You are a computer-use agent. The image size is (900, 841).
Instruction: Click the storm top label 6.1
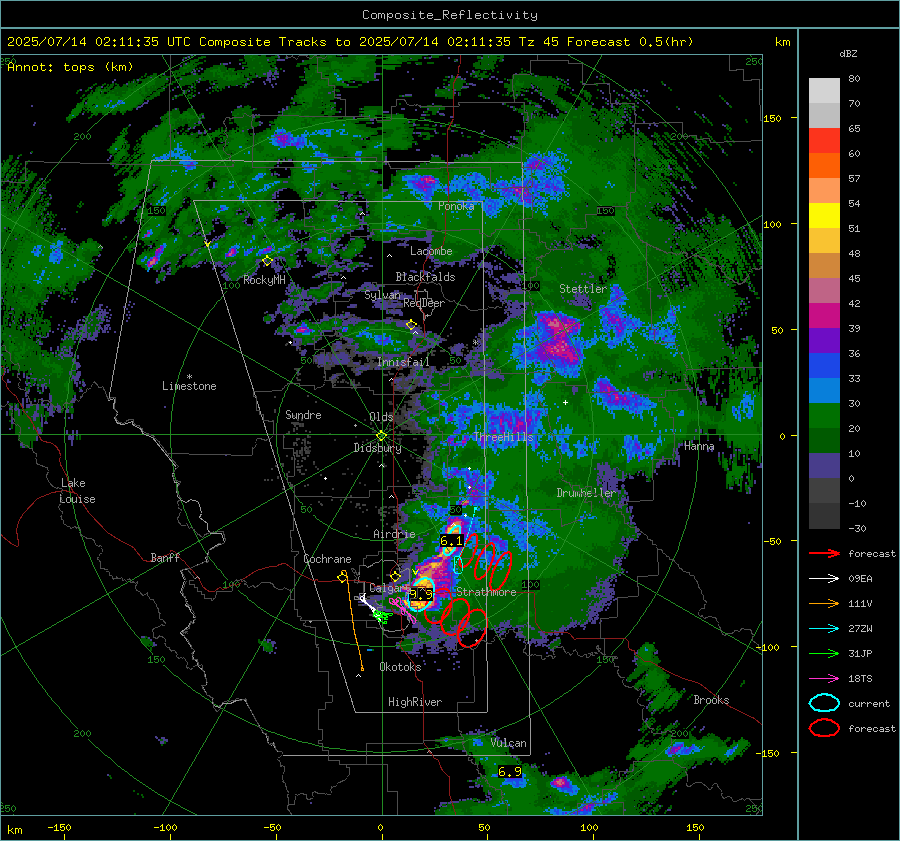click(451, 541)
